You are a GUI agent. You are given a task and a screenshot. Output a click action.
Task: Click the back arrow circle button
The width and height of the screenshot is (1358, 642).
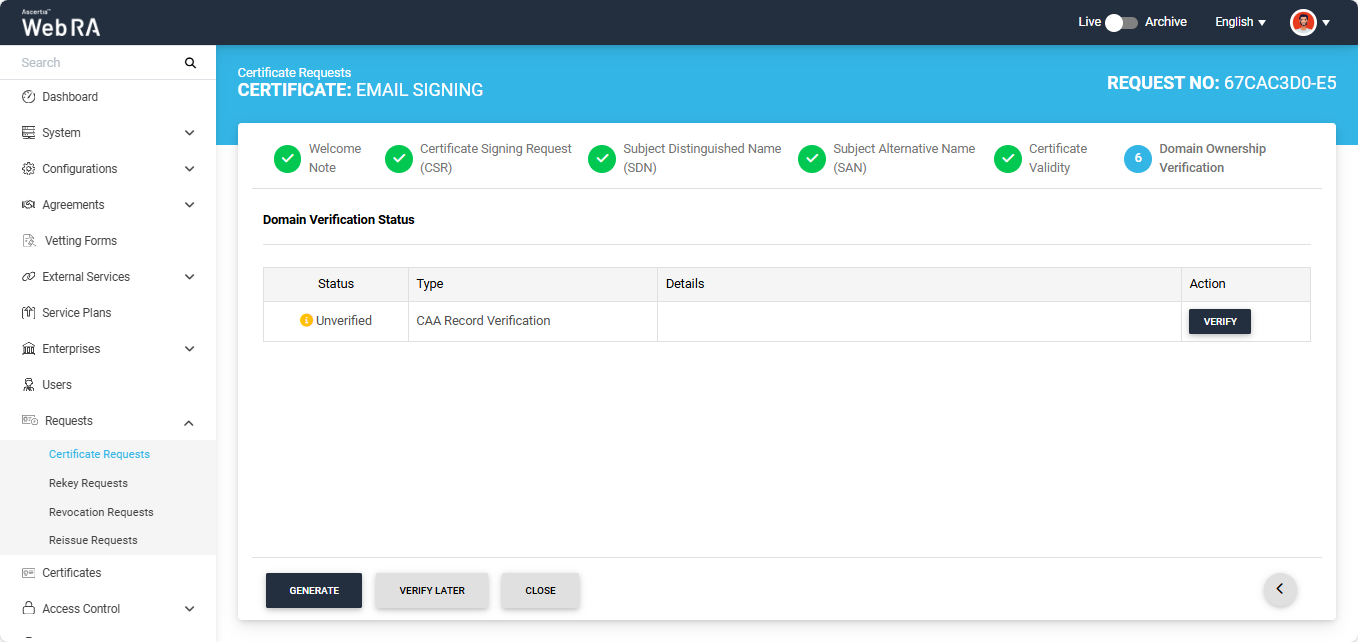[x=1280, y=589]
